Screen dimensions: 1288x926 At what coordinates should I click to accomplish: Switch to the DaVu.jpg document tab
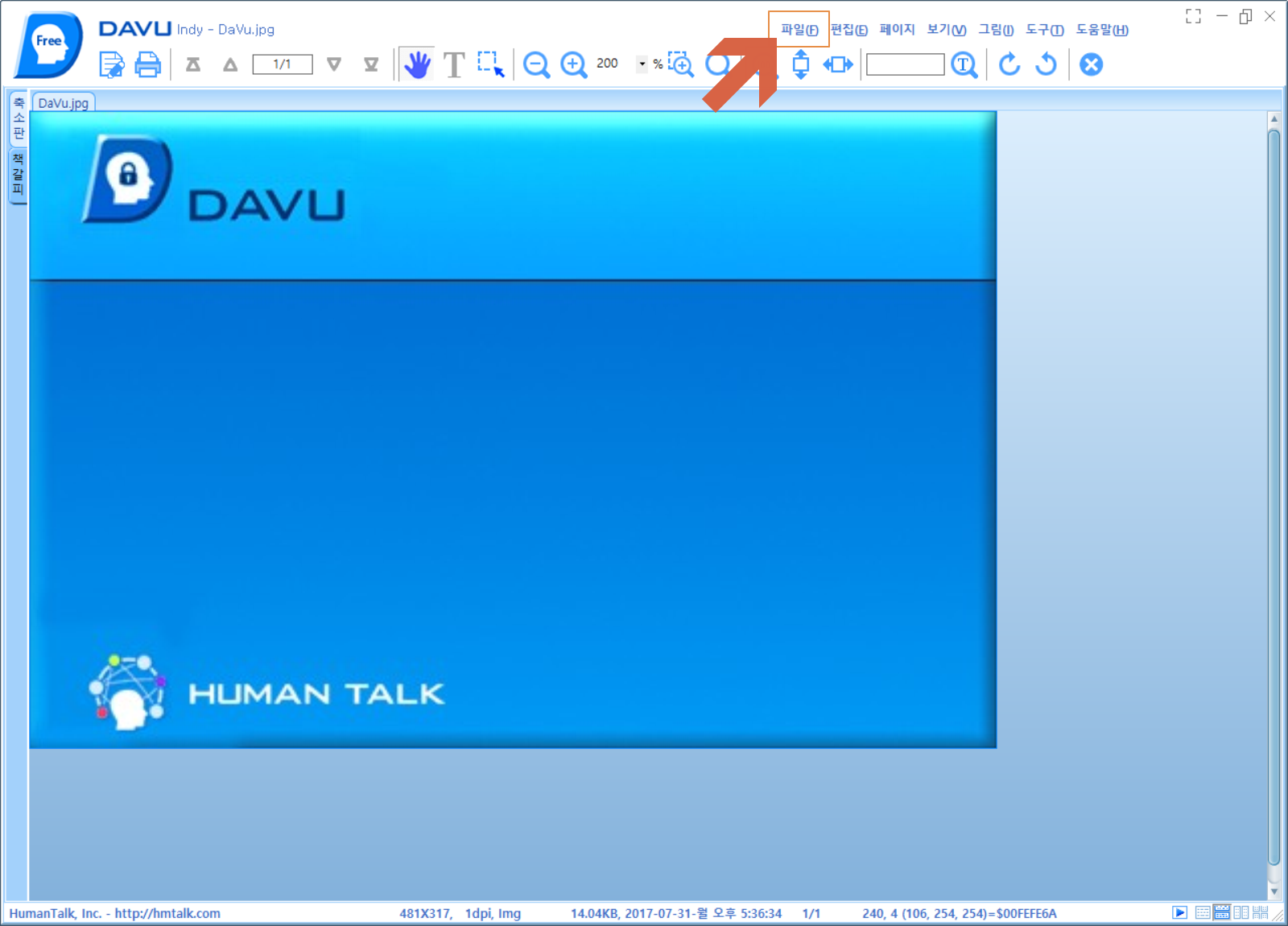64,102
